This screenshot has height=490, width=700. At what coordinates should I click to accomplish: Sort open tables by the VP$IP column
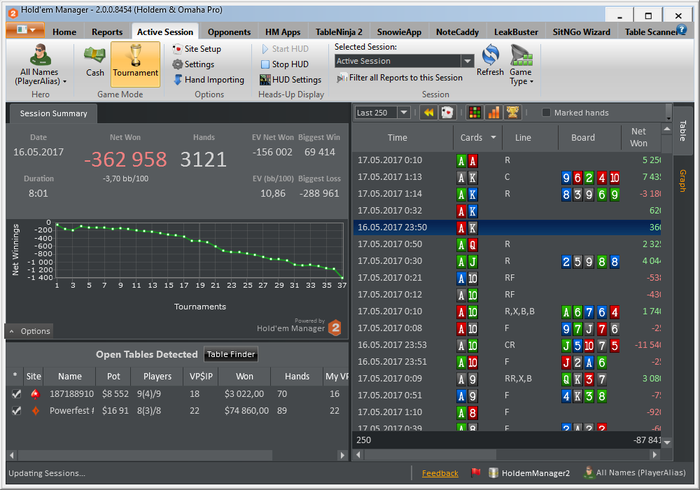coord(201,376)
